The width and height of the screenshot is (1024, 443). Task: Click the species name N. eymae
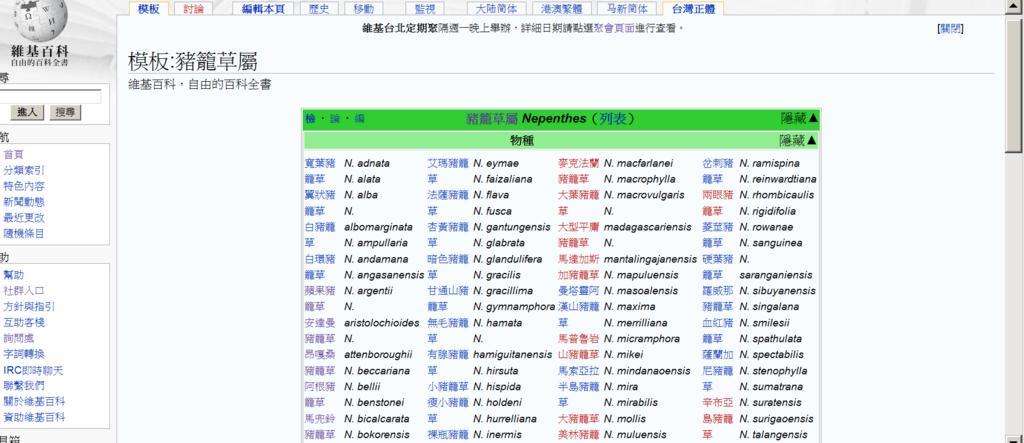[496, 163]
